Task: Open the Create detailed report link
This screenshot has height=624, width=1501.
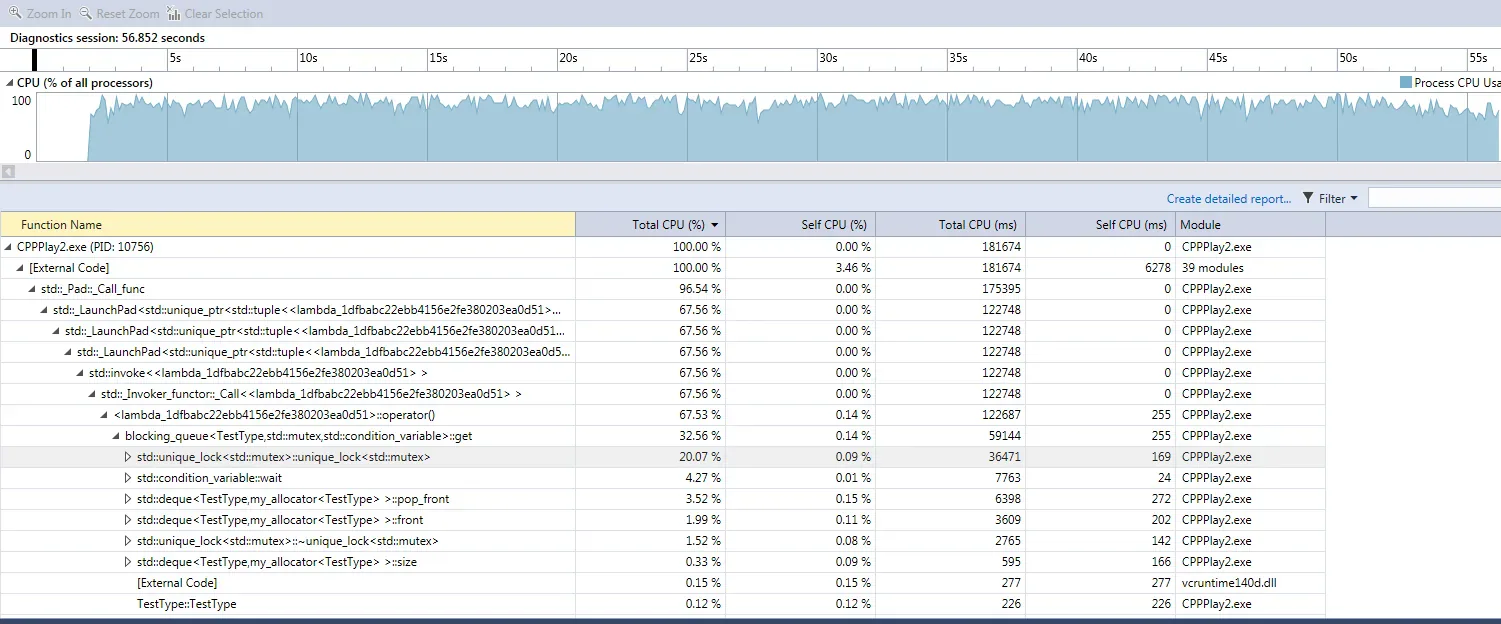Action: [x=1229, y=198]
